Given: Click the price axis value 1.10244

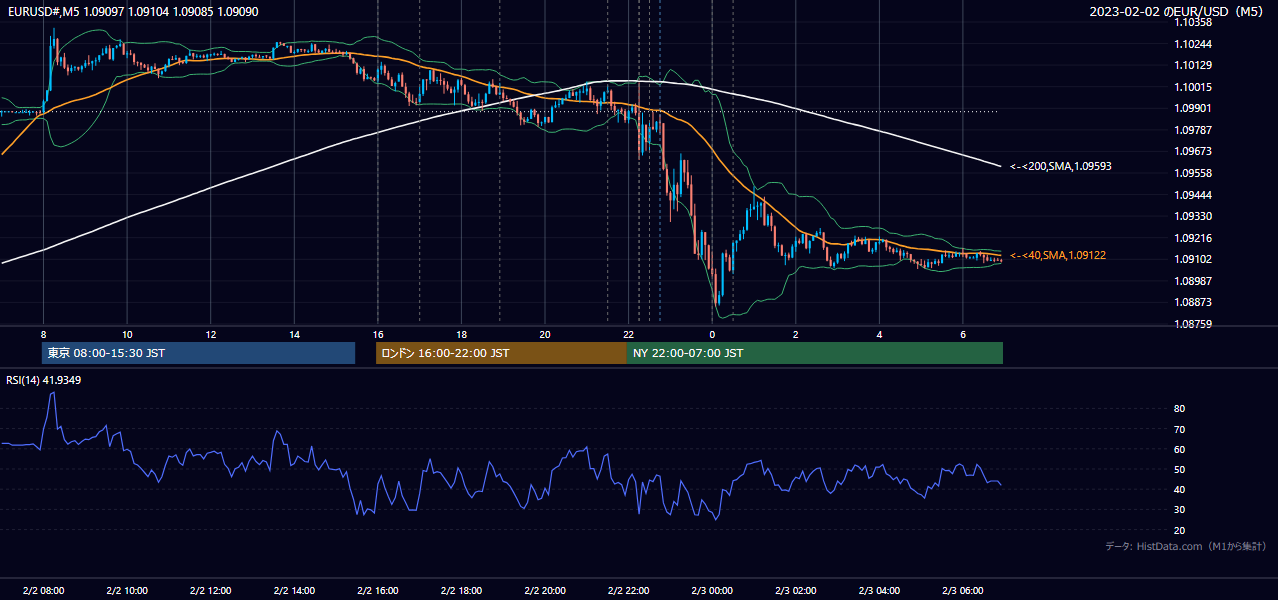Looking at the screenshot, I should [x=1192, y=44].
